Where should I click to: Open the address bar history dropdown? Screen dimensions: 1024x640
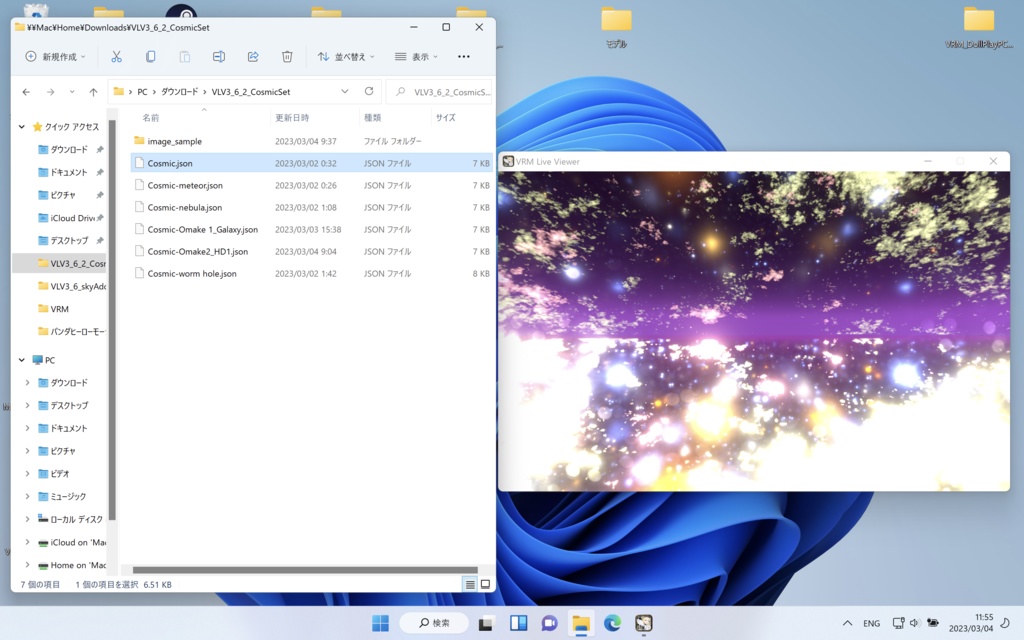point(345,91)
